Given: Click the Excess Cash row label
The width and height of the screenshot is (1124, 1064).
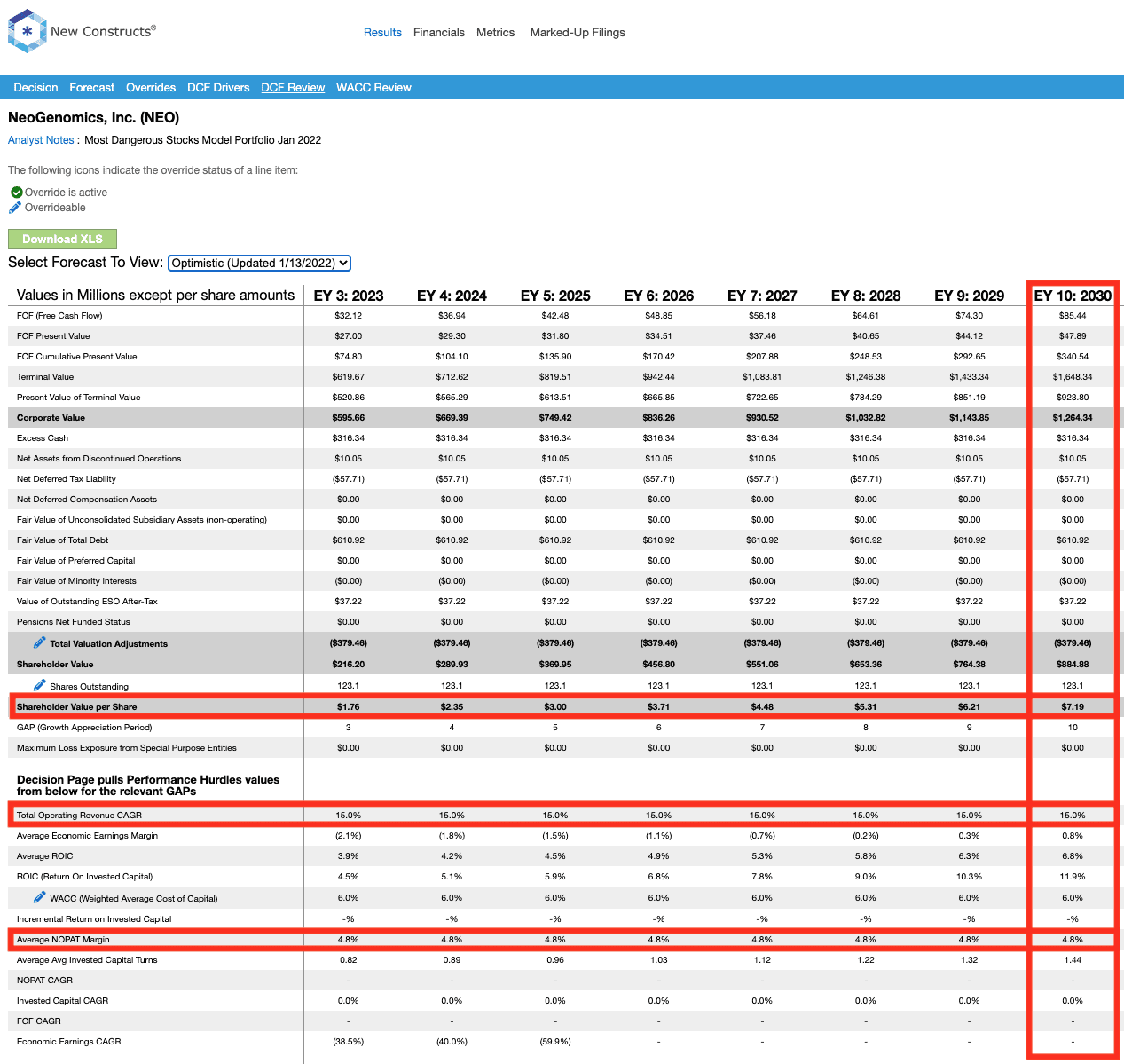Looking at the screenshot, I should pyautogui.click(x=43, y=438).
